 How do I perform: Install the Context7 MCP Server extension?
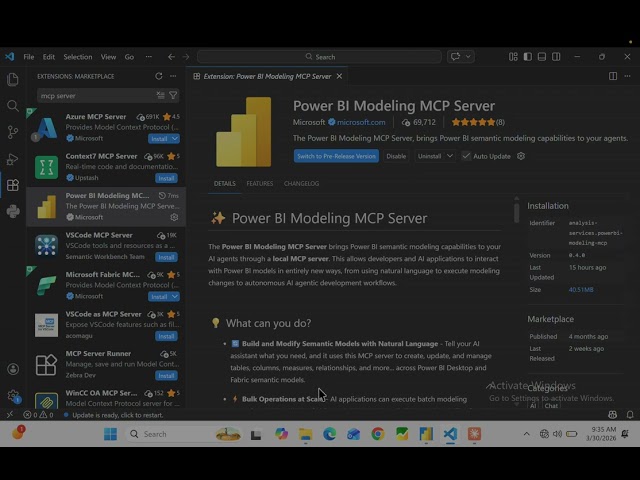pyautogui.click(x=166, y=178)
